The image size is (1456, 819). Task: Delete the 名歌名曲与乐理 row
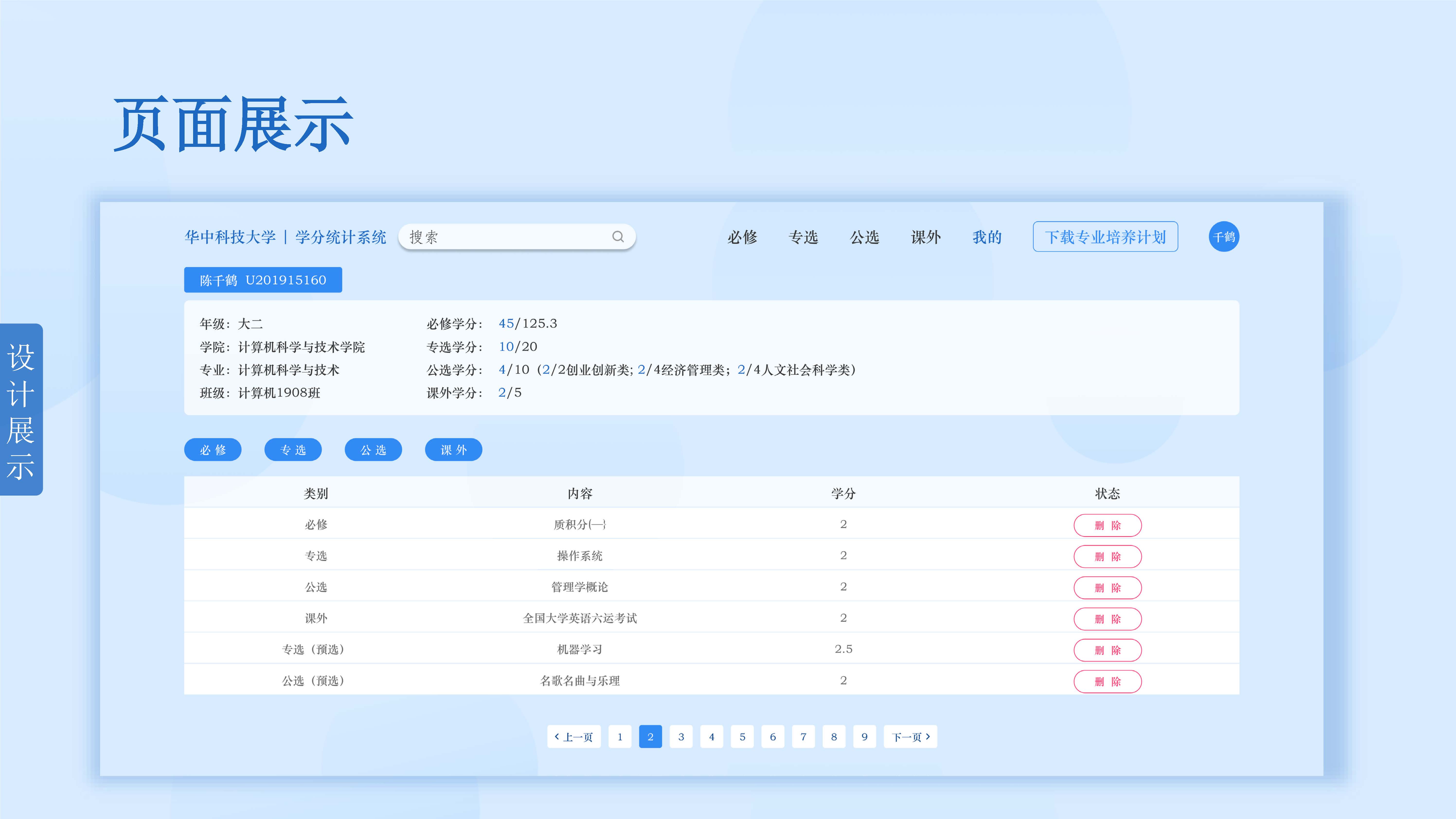tap(1107, 681)
